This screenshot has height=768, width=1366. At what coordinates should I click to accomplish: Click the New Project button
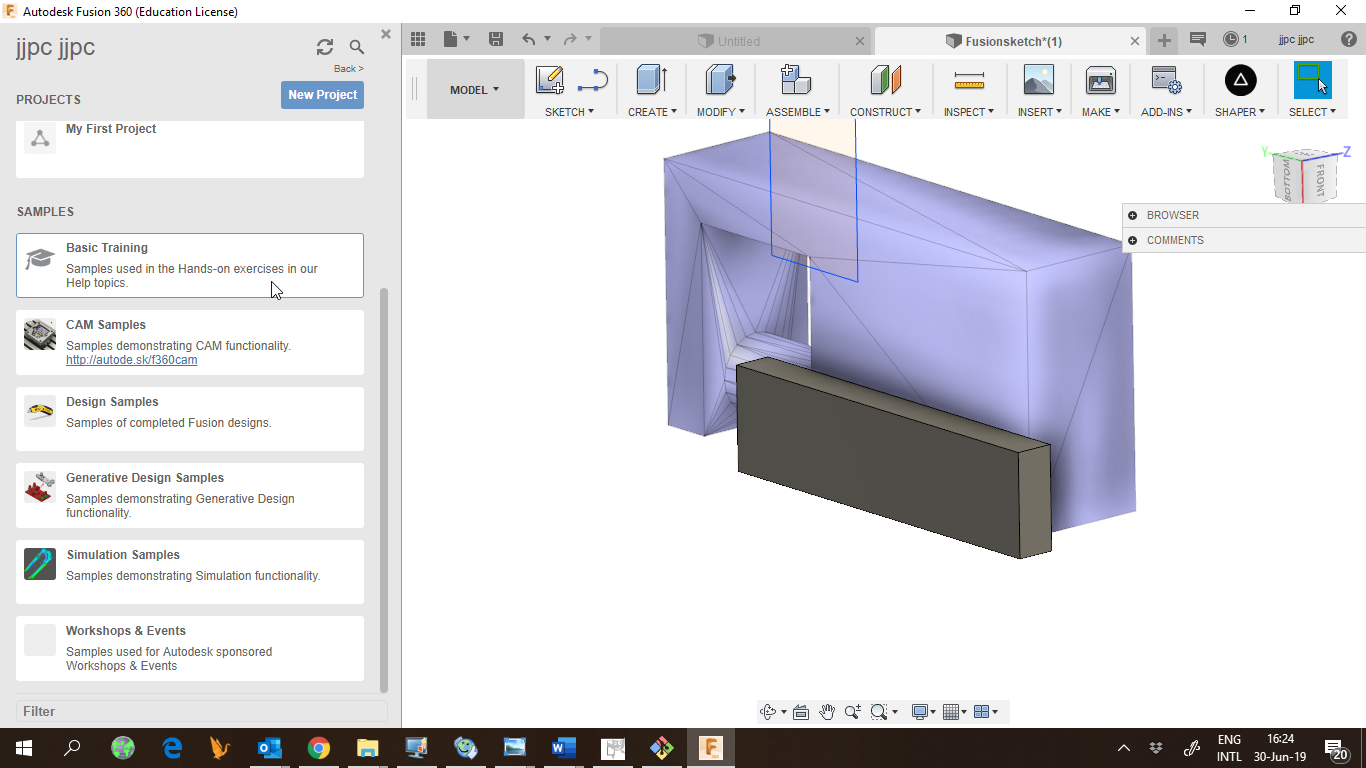pyautogui.click(x=322, y=95)
